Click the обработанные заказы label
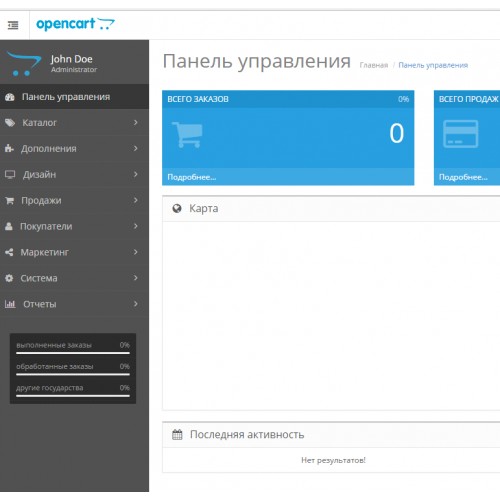 pyautogui.click(x=55, y=367)
